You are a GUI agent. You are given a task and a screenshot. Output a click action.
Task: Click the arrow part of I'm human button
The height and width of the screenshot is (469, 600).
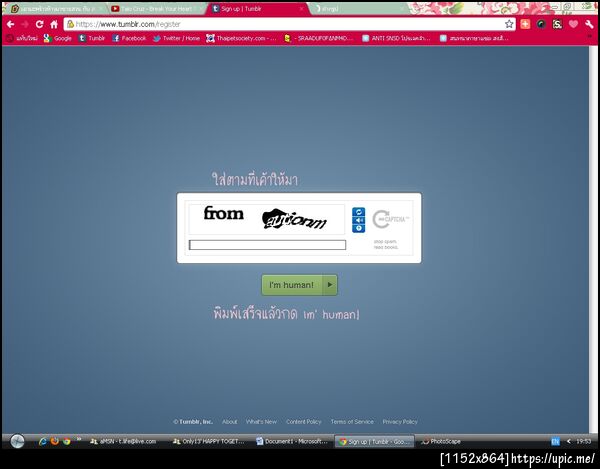330,285
